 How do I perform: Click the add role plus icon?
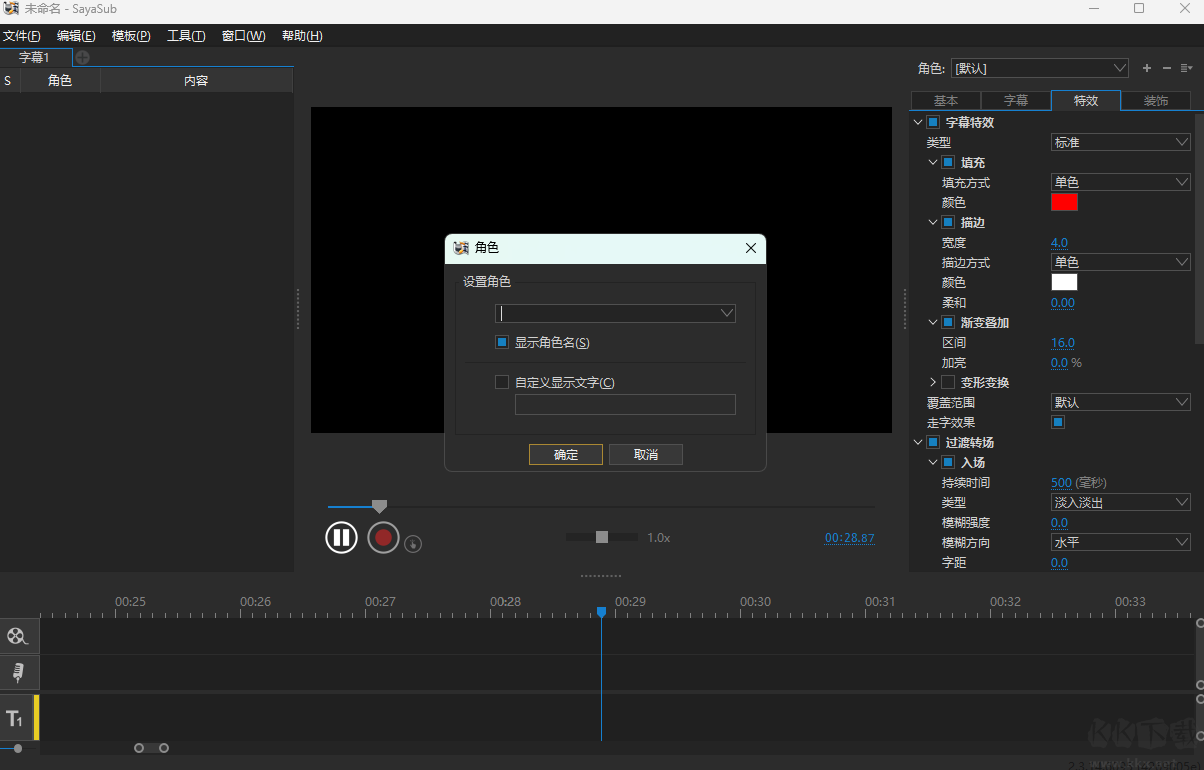[x=1146, y=68]
